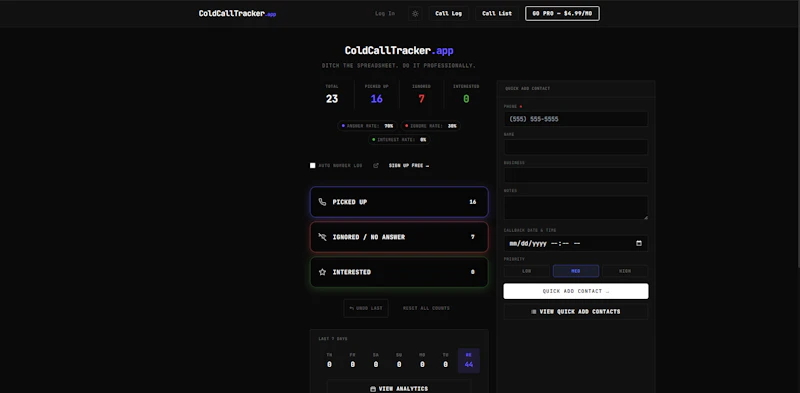Select the SA day cell in Last 7 Days
Image resolution: width=800 pixels, height=393 pixels.
376,360
